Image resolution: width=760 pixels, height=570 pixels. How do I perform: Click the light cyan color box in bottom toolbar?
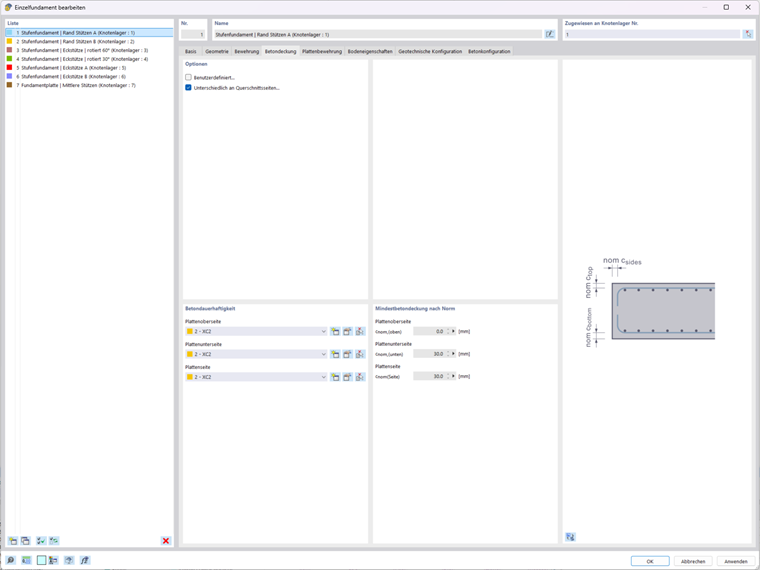click(42, 560)
